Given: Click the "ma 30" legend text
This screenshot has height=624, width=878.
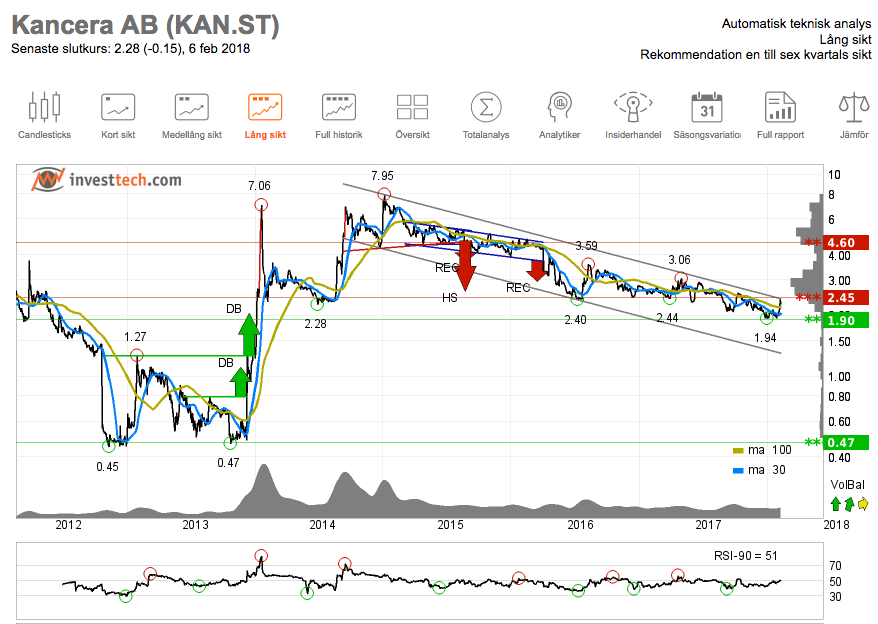Looking at the screenshot, I should 767,470.
